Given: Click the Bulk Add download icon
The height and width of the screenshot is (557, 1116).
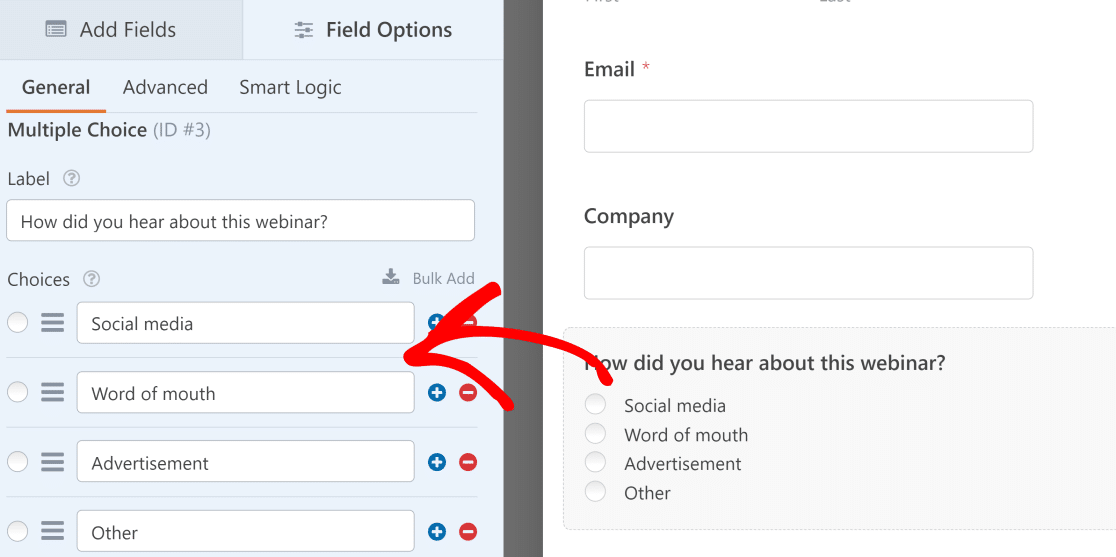Looking at the screenshot, I should [391, 277].
